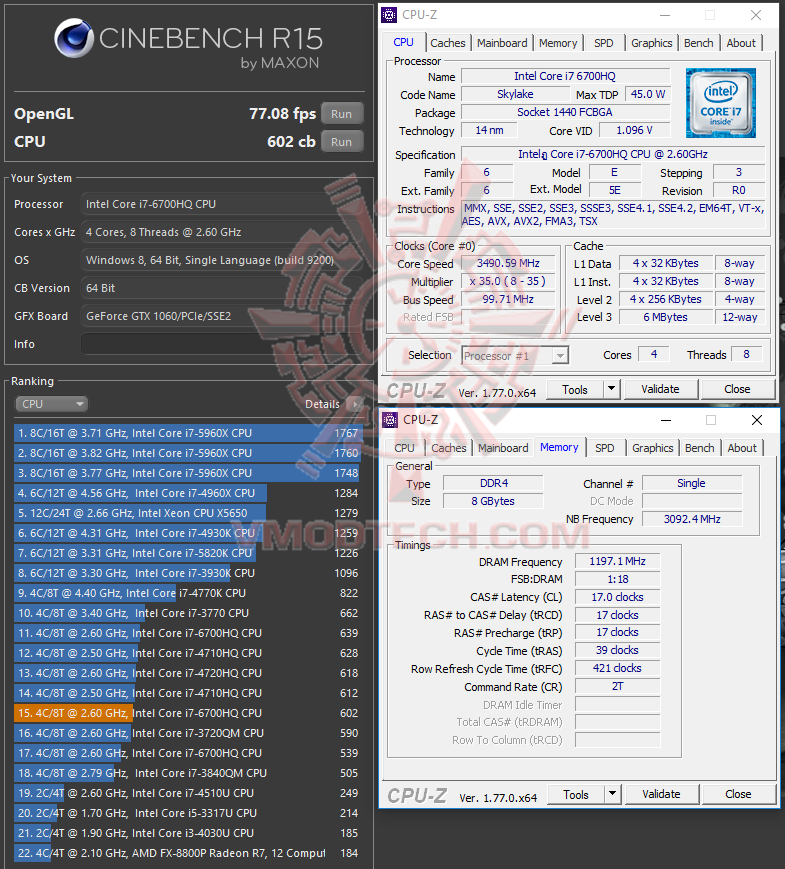Select ranking row 5 Xeon X5650

pos(188,513)
